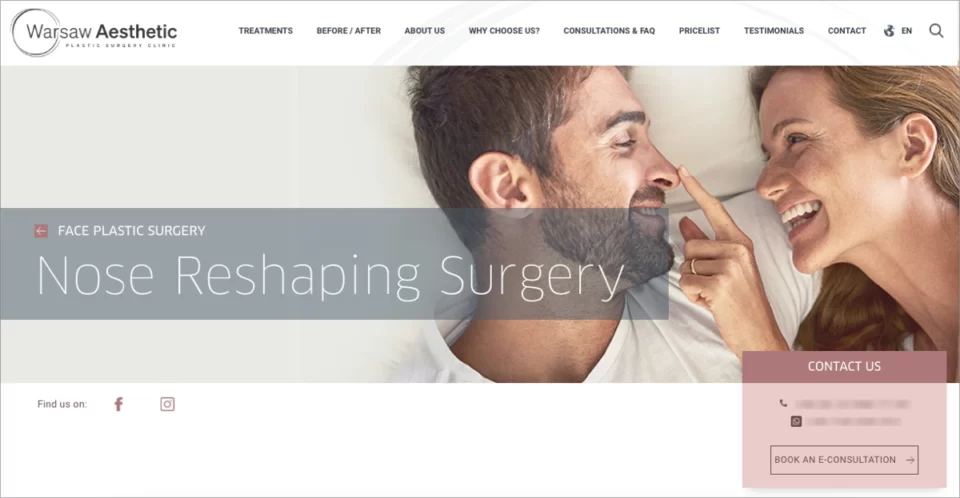Open the Facebook page icon
The width and height of the screenshot is (960, 498).
(119, 404)
